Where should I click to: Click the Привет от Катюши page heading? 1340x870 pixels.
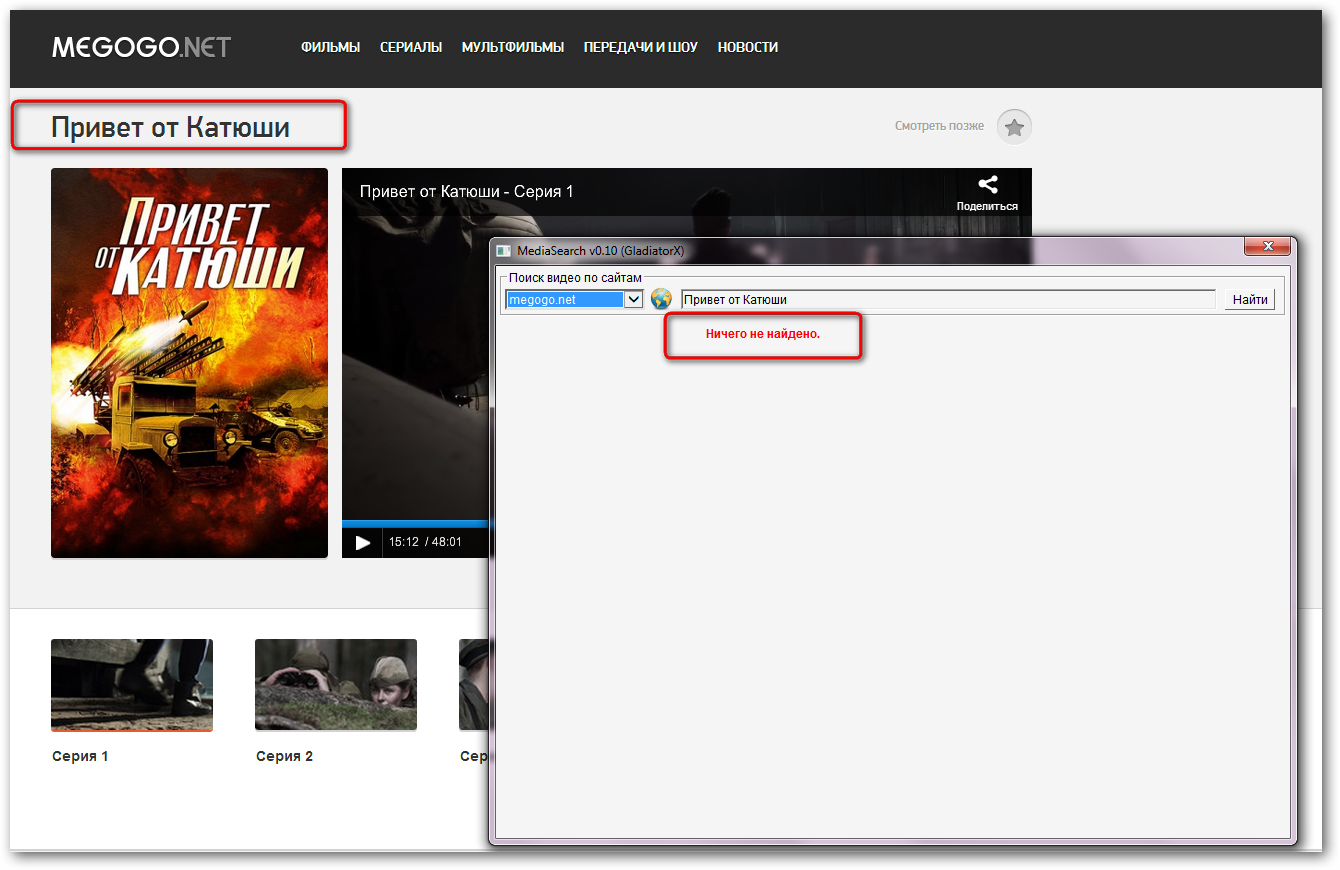170,127
